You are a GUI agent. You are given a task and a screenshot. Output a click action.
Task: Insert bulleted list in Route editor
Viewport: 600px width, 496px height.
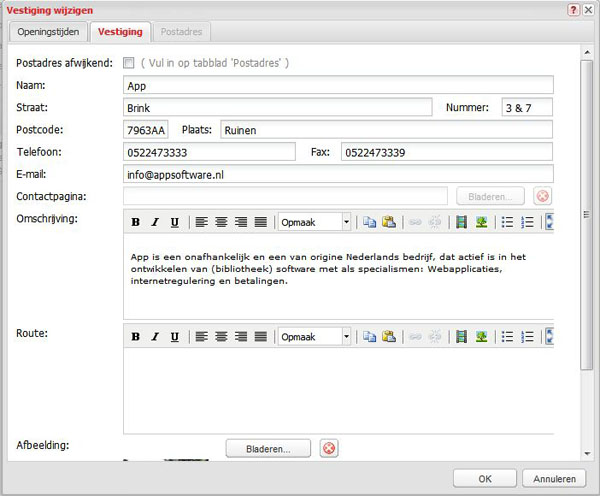point(507,336)
